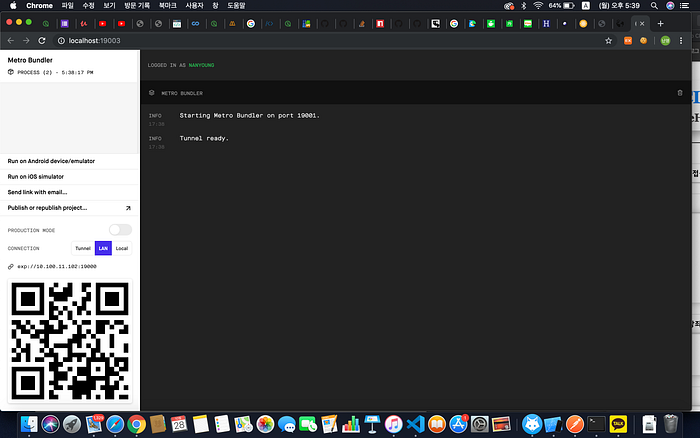This screenshot has height=438, width=700.
Task: Click the NANYOUNG username link
Action: click(x=201, y=65)
